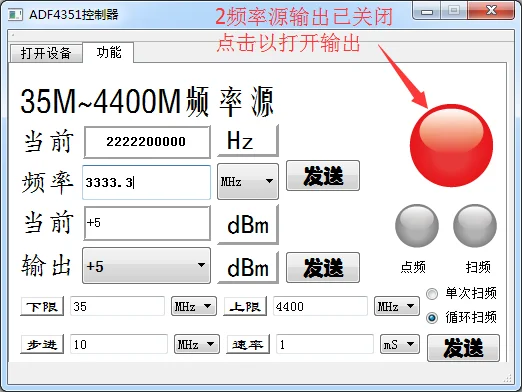
Task: Open the 速率 unit mS dropdown
Action: coord(400,344)
